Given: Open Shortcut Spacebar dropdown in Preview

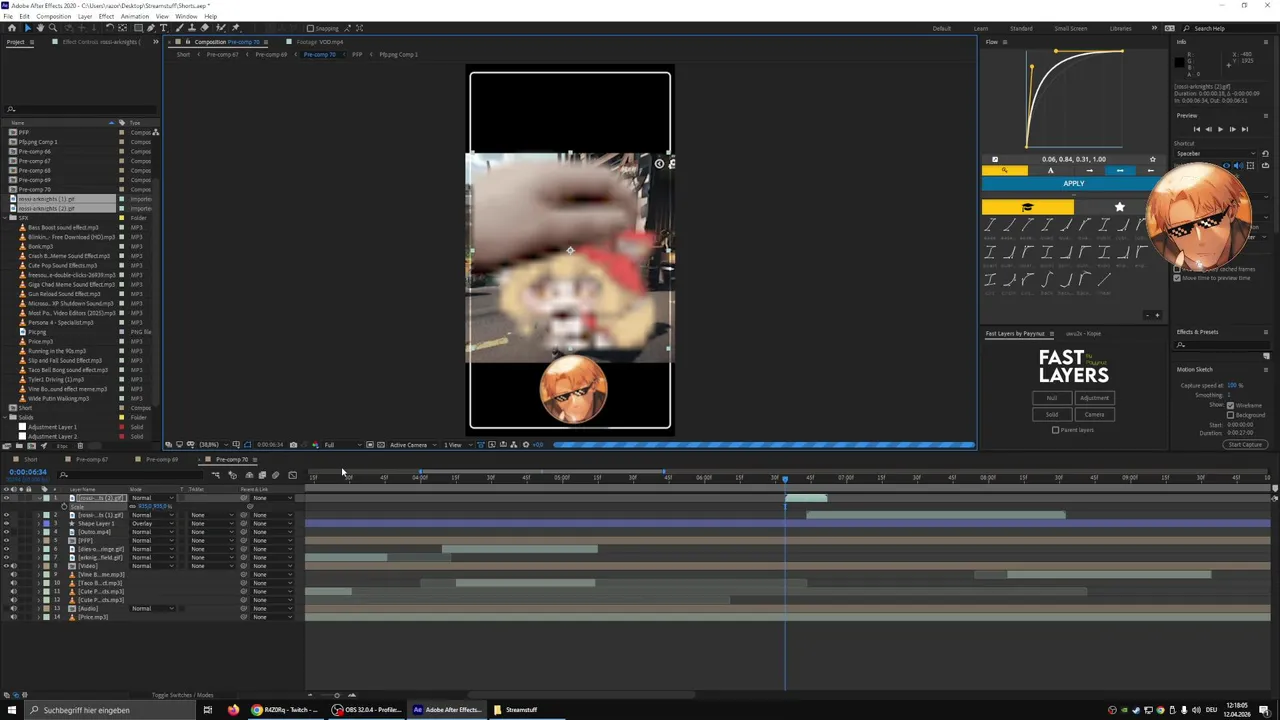Looking at the screenshot, I should click(1216, 154).
